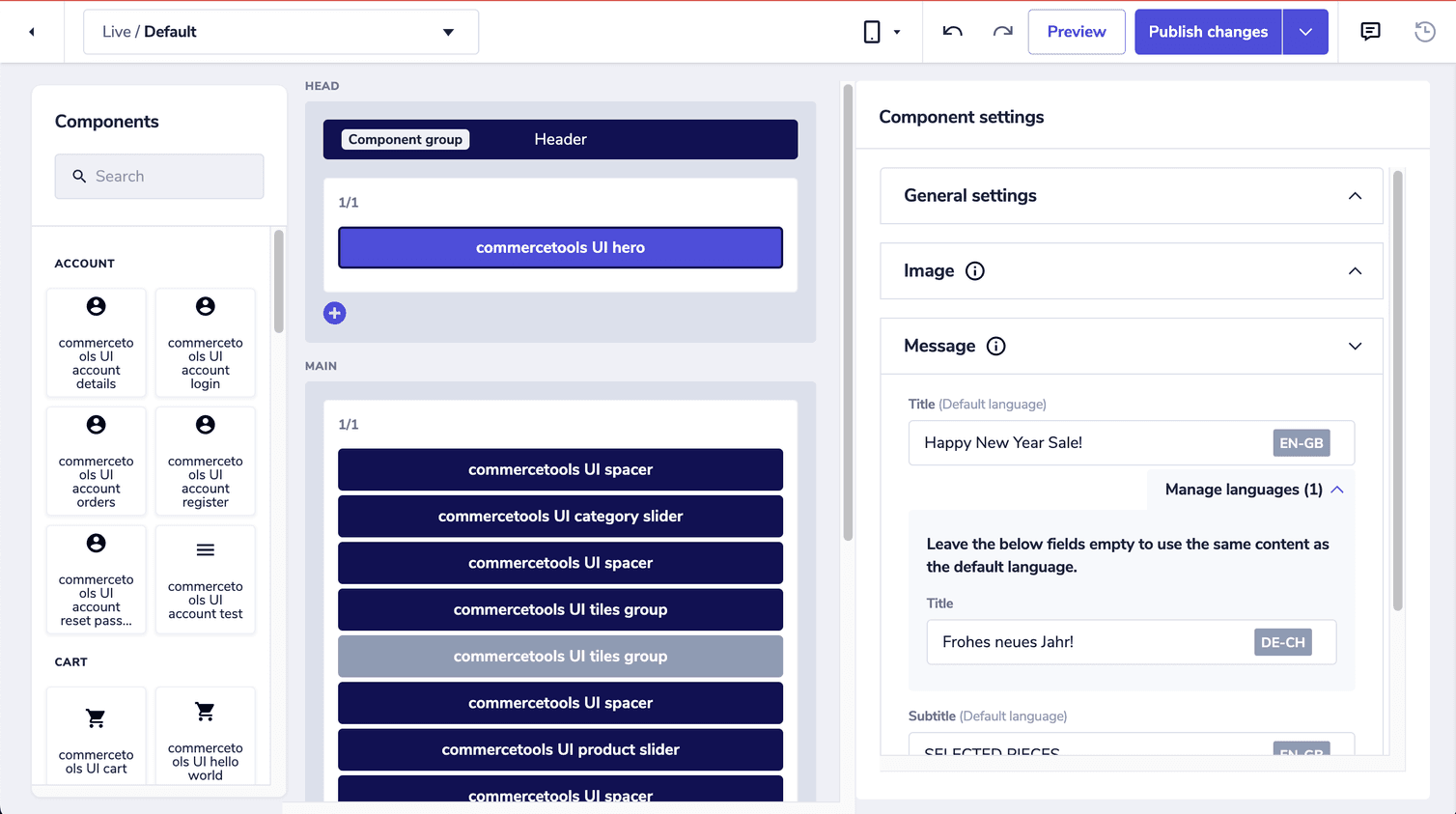Image resolution: width=1456 pixels, height=814 pixels.
Task: Click the Publish changes button
Action: (x=1207, y=31)
